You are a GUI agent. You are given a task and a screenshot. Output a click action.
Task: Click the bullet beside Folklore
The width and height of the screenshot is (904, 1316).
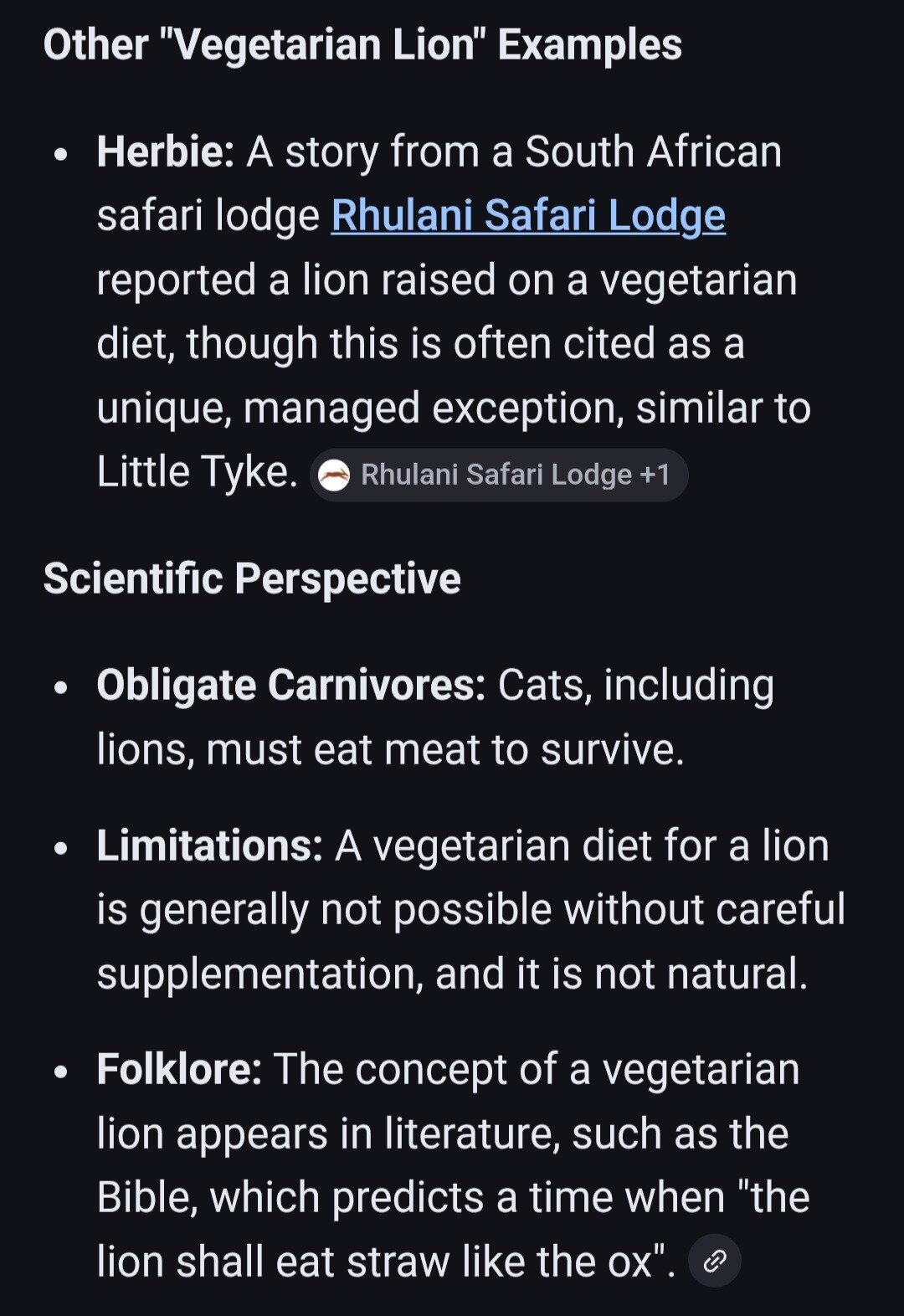coord(60,1072)
